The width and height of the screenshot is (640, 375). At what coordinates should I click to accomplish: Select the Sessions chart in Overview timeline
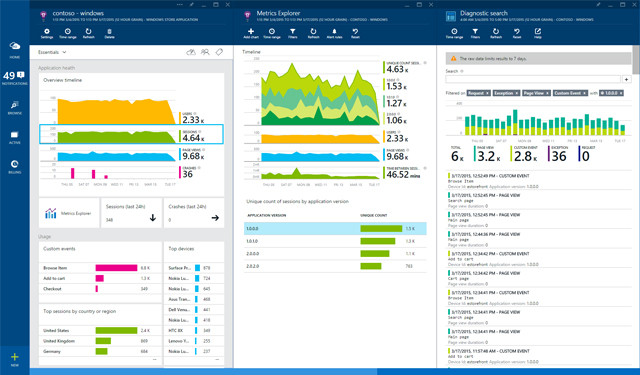pyautogui.click(x=131, y=134)
